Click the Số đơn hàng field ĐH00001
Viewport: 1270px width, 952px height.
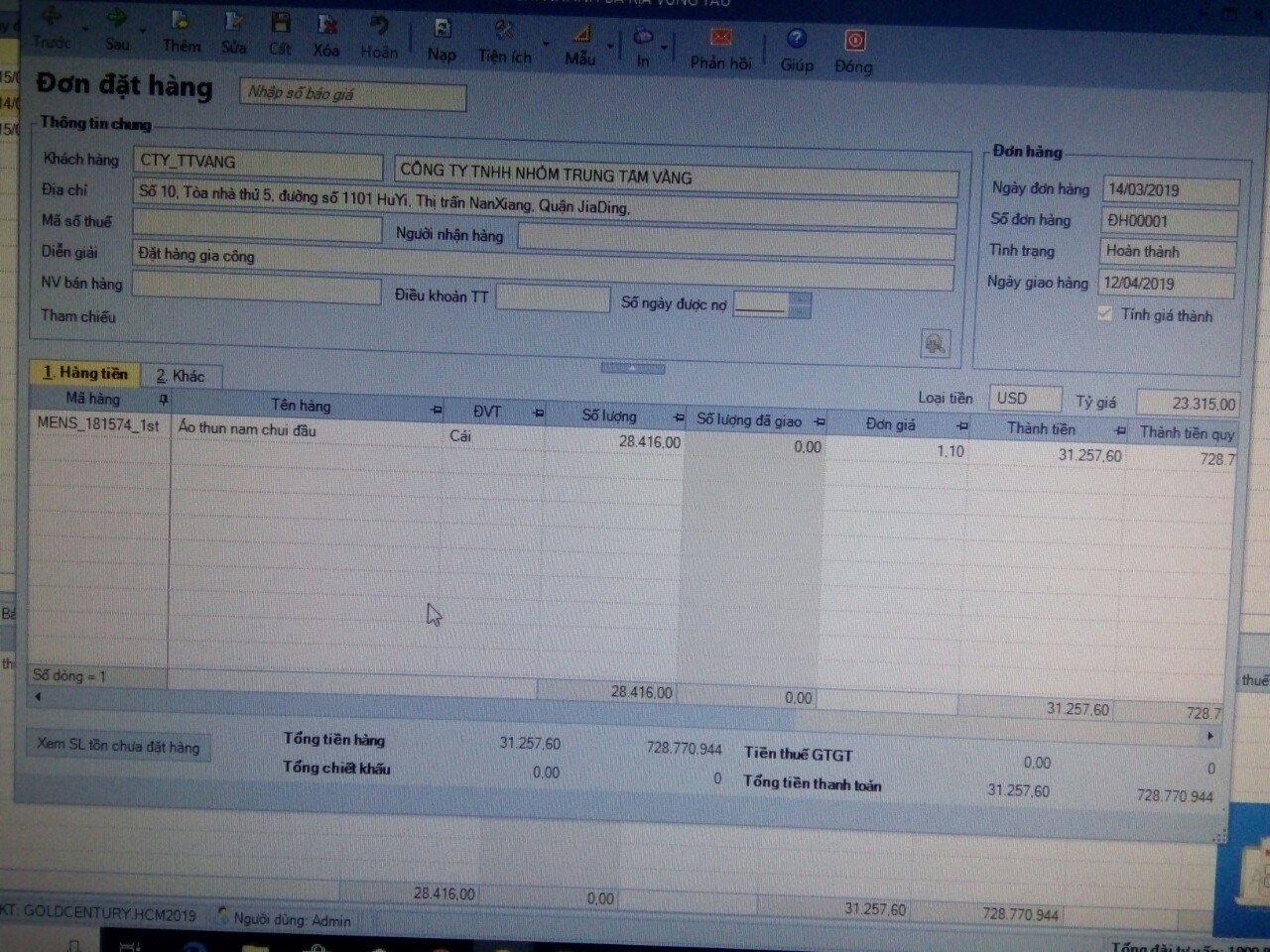[x=1169, y=221]
